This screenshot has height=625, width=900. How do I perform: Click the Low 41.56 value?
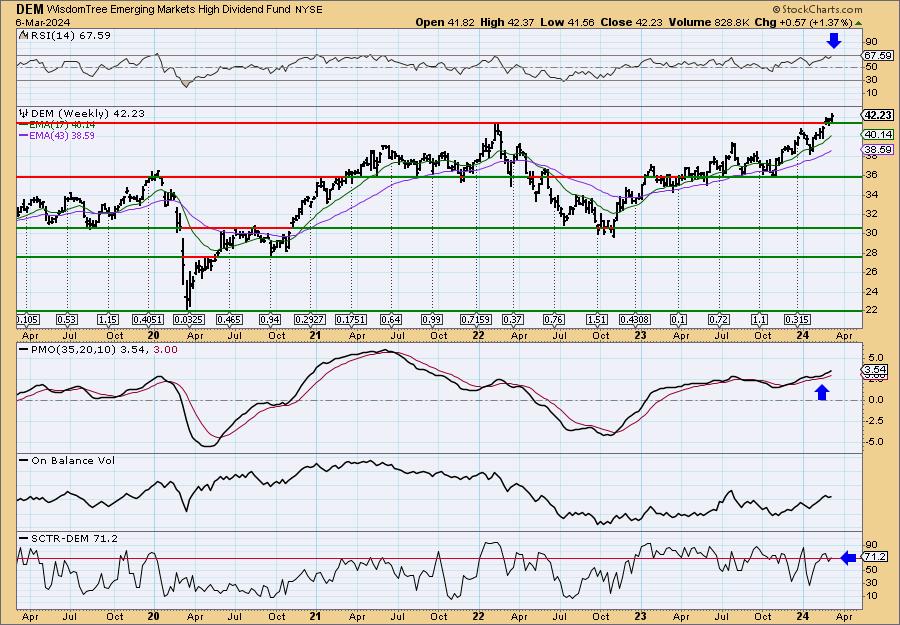coord(568,22)
